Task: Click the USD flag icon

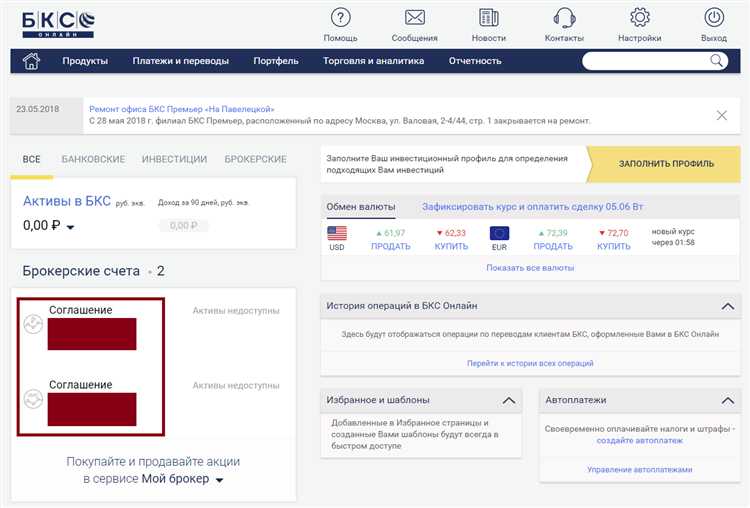Action: (x=337, y=233)
